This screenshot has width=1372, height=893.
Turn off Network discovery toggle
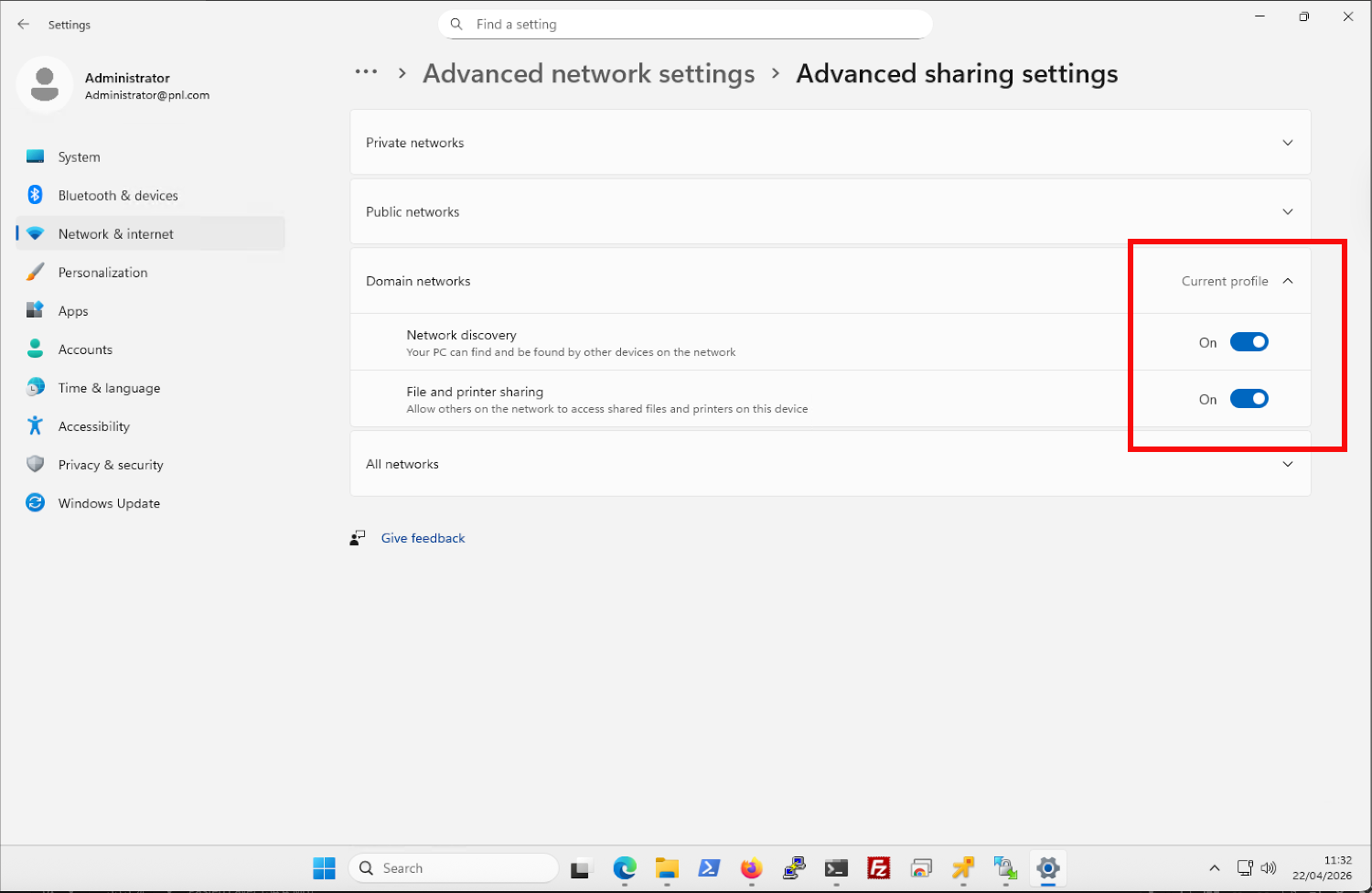pos(1249,342)
